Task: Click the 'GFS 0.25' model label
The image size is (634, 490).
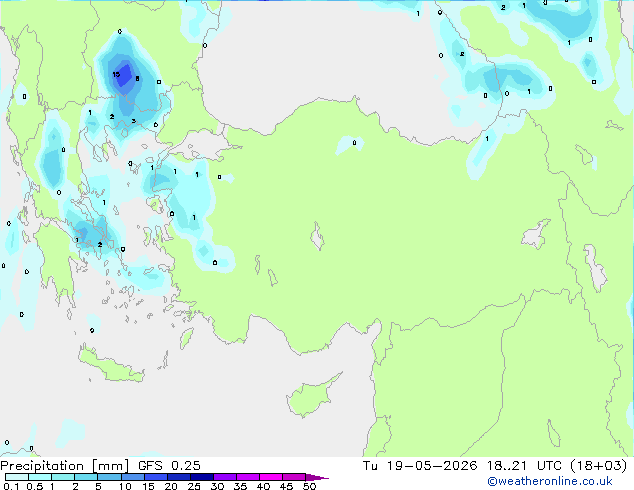Action: pos(169,466)
